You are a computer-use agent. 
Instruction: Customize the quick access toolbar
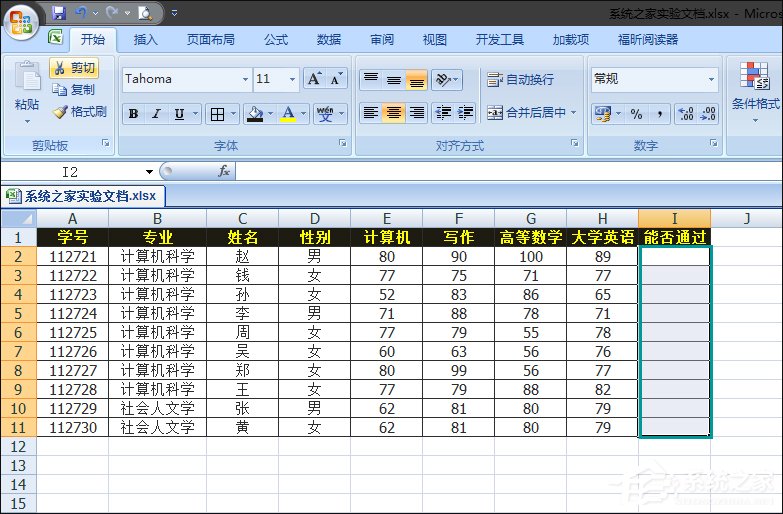(174, 13)
